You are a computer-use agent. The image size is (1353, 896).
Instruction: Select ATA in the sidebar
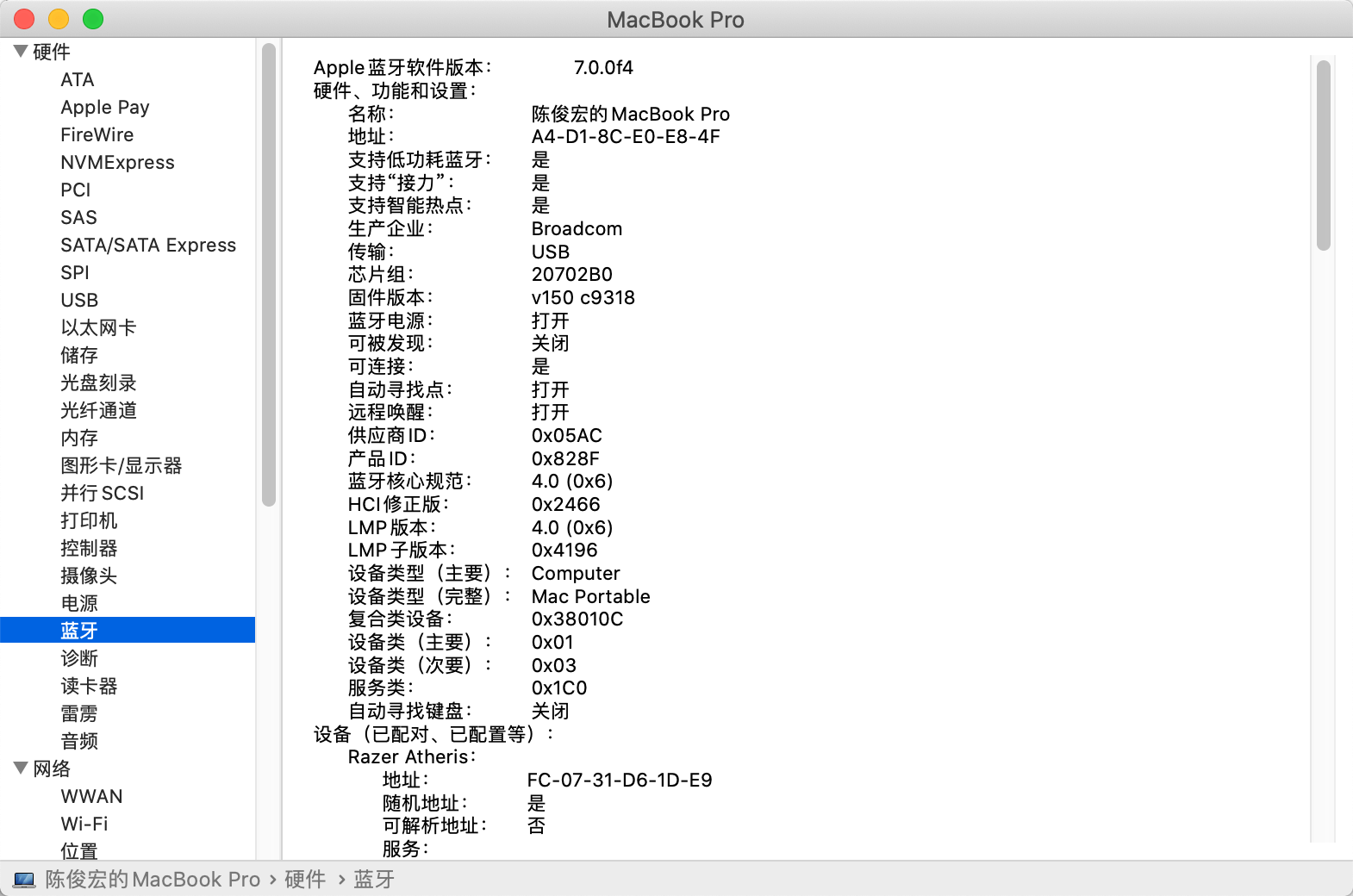click(x=78, y=80)
